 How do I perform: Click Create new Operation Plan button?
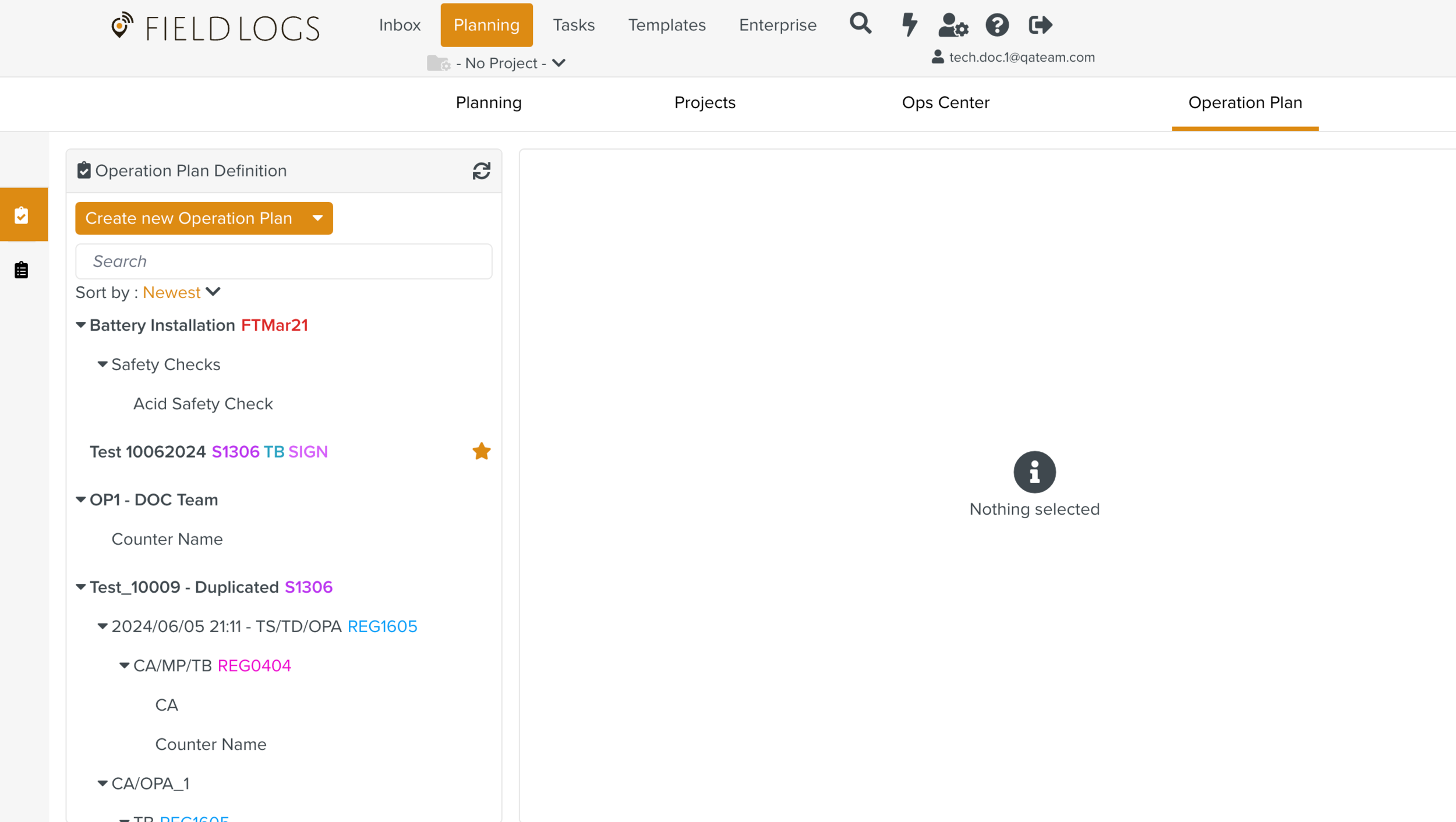pyautogui.click(x=189, y=218)
